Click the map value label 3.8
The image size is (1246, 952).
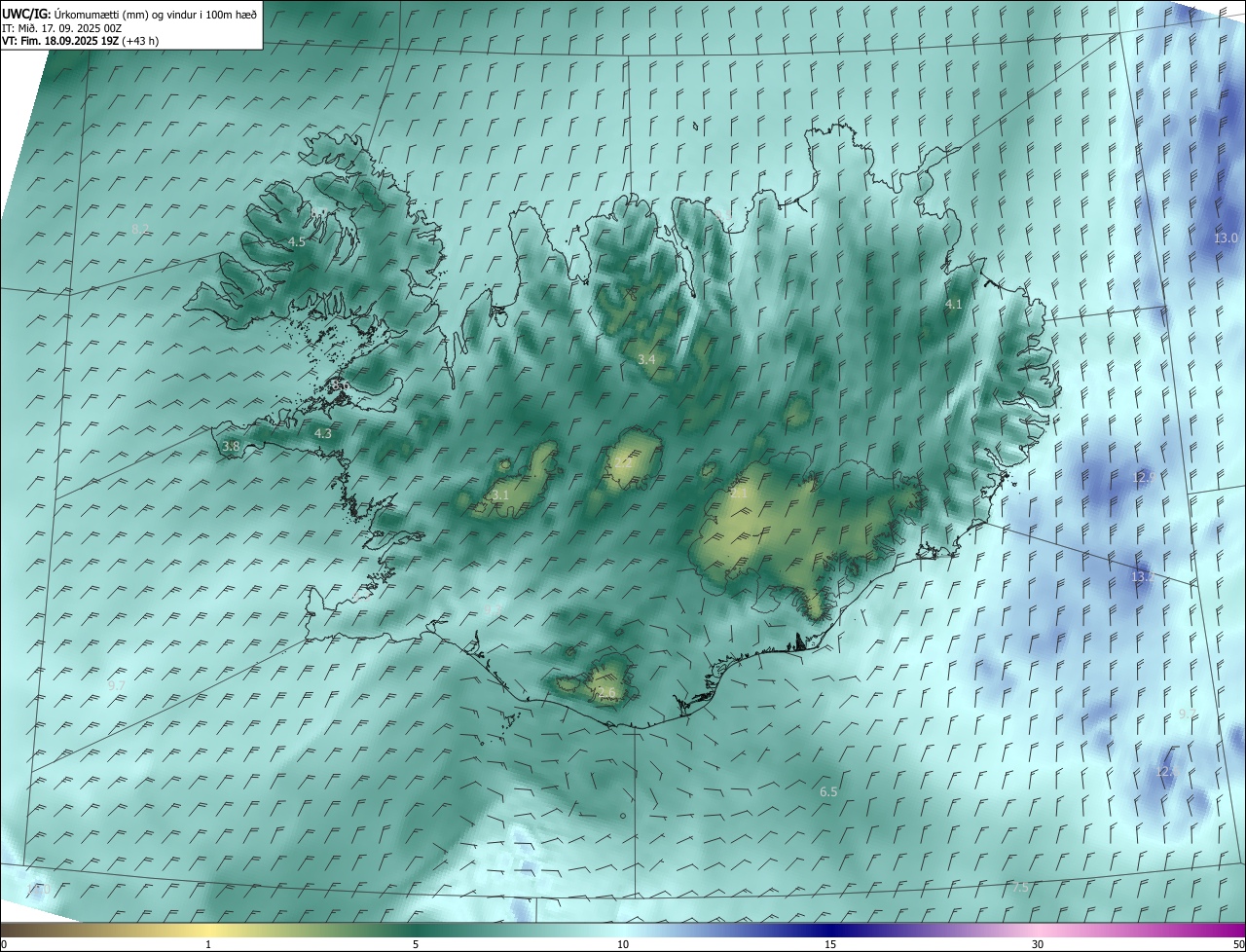[x=231, y=447]
